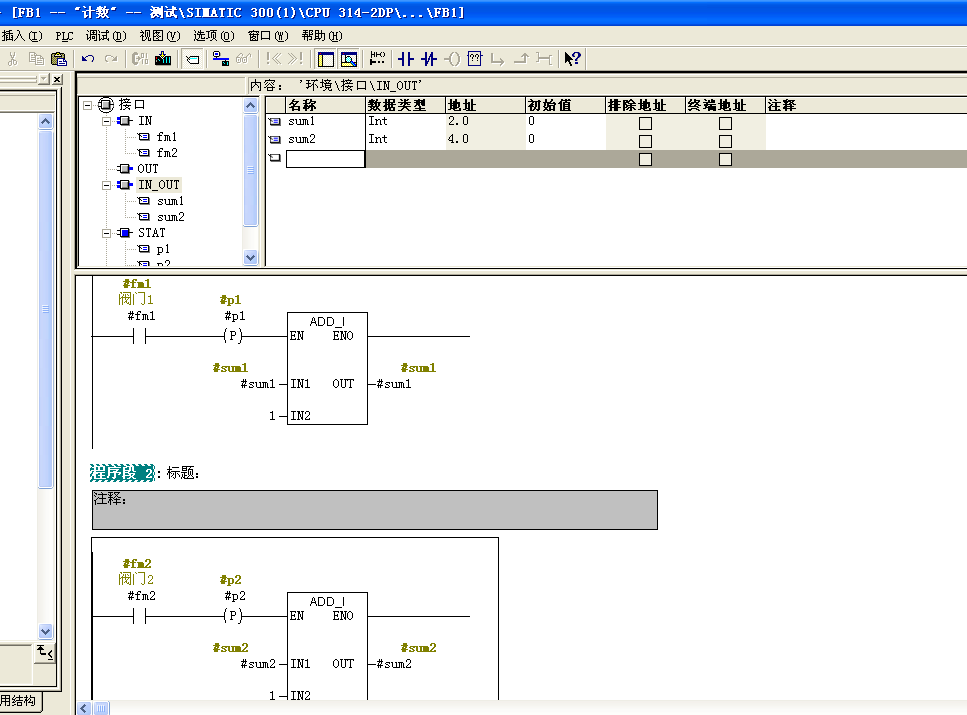Toggle the details magnifier view icon
967x715 pixels.
click(x=349, y=59)
